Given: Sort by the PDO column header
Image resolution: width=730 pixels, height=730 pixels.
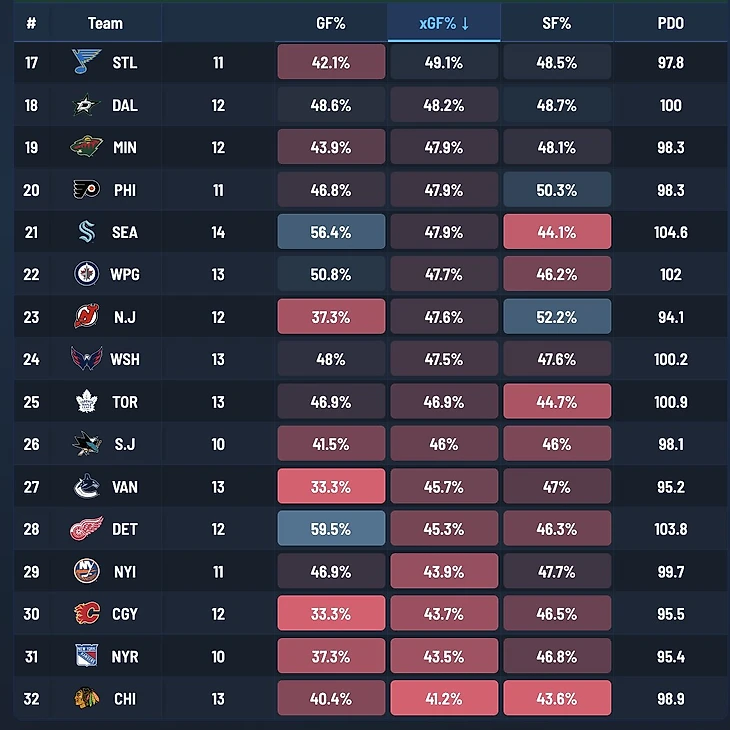Looking at the screenshot, I should (670, 23).
